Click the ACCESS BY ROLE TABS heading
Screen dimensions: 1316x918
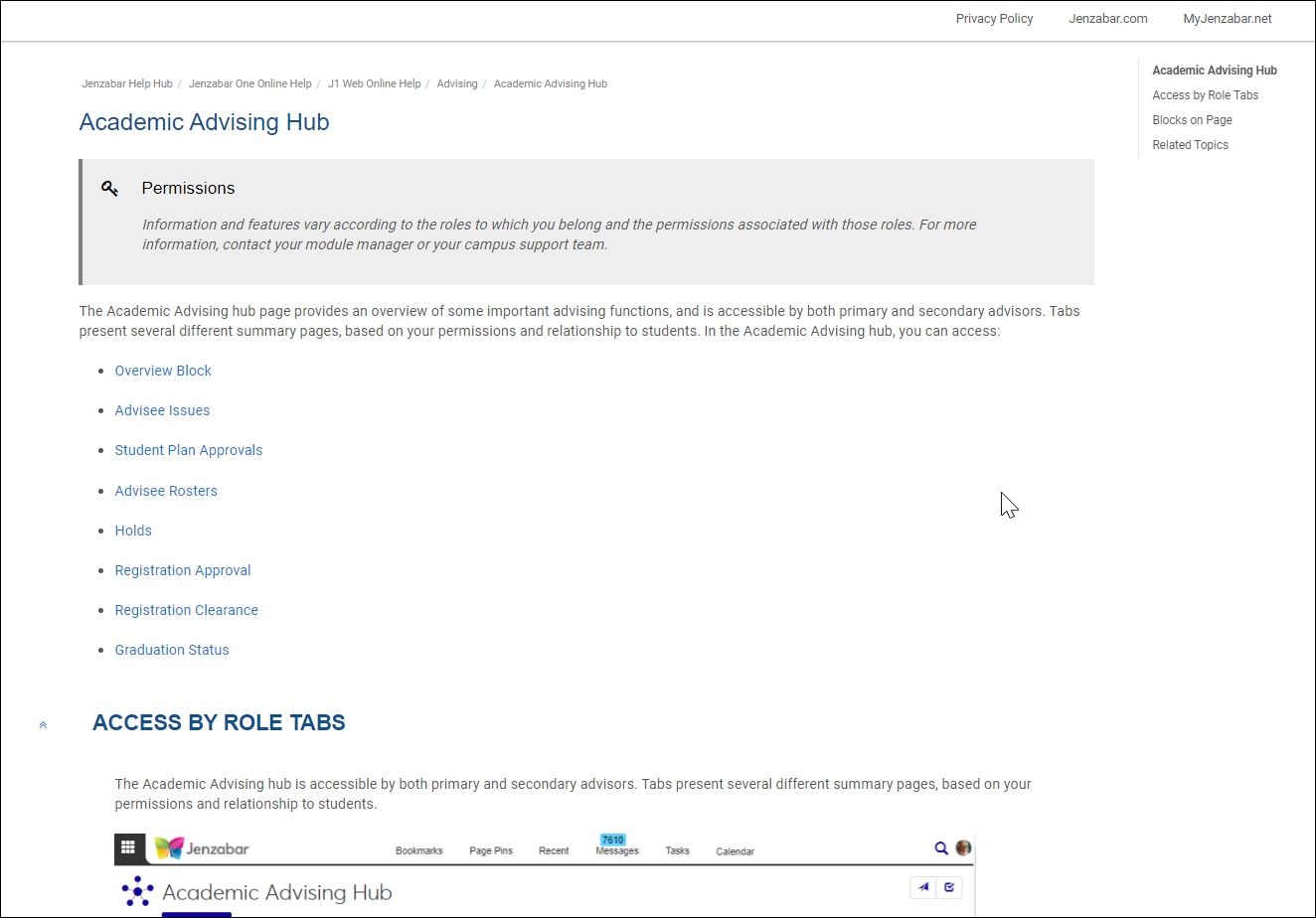click(219, 722)
